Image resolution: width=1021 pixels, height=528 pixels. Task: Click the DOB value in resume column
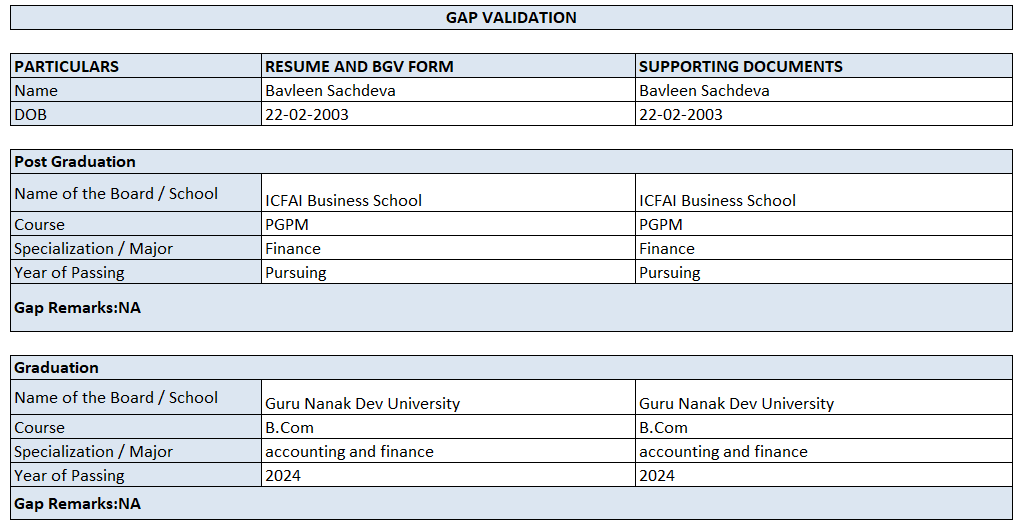coord(306,114)
